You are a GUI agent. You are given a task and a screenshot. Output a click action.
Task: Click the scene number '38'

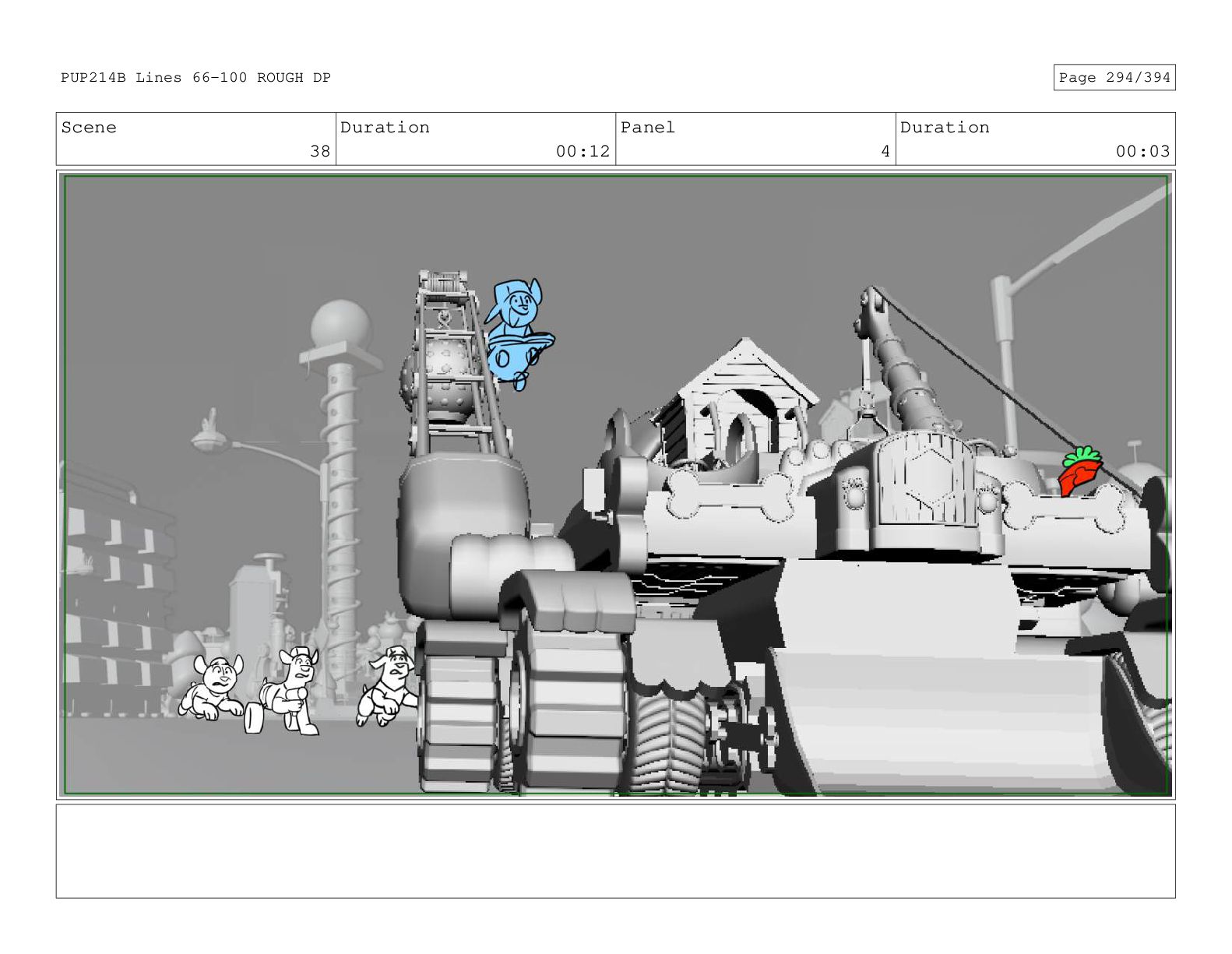(320, 151)
